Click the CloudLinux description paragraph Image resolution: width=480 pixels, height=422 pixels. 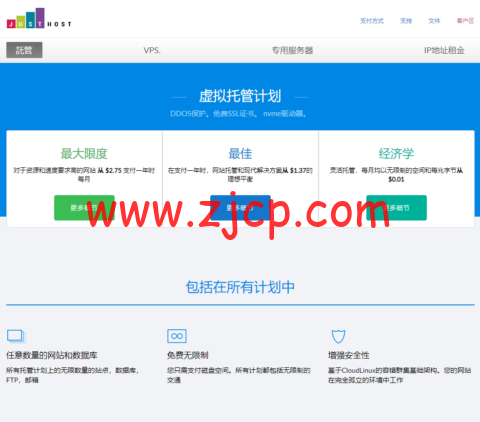point(399,375)
